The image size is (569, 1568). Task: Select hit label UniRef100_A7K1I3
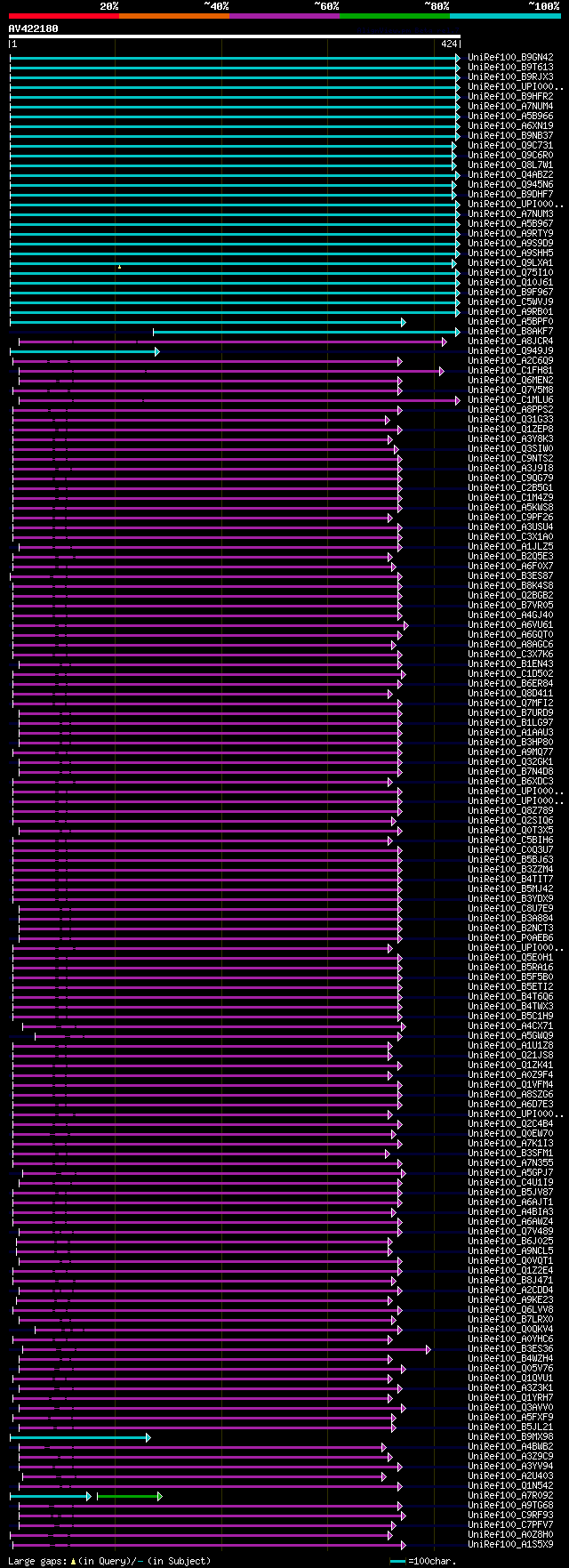[x=510, y=1144]
